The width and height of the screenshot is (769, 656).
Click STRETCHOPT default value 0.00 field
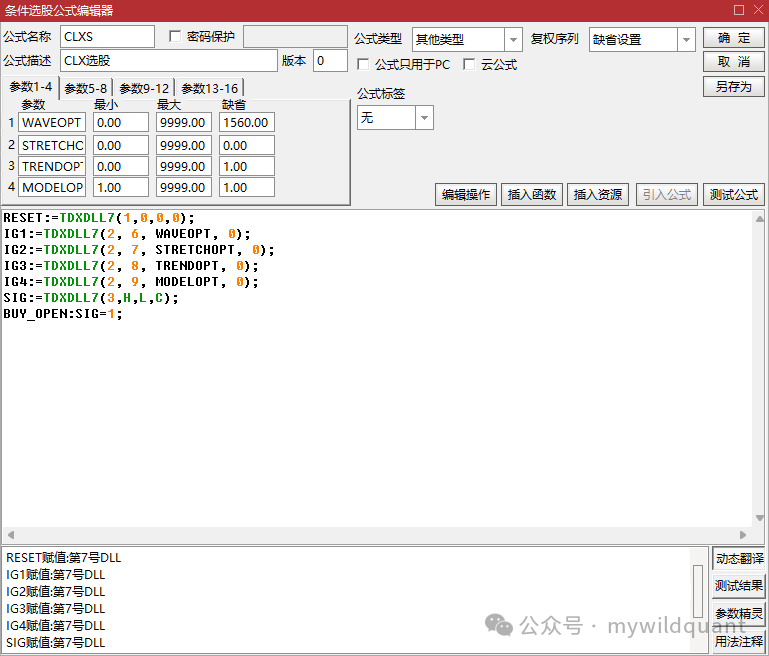247,146
